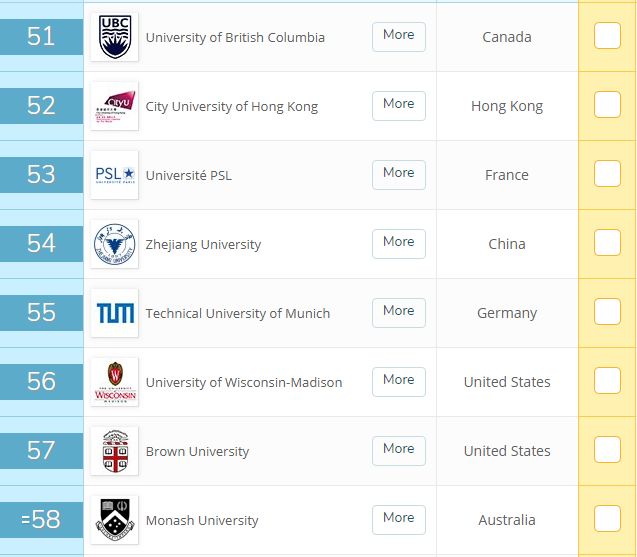This screenshot has height=557, width=637.
Task: Expand More for City University of Hong Kong
Action: coord(398,104)
